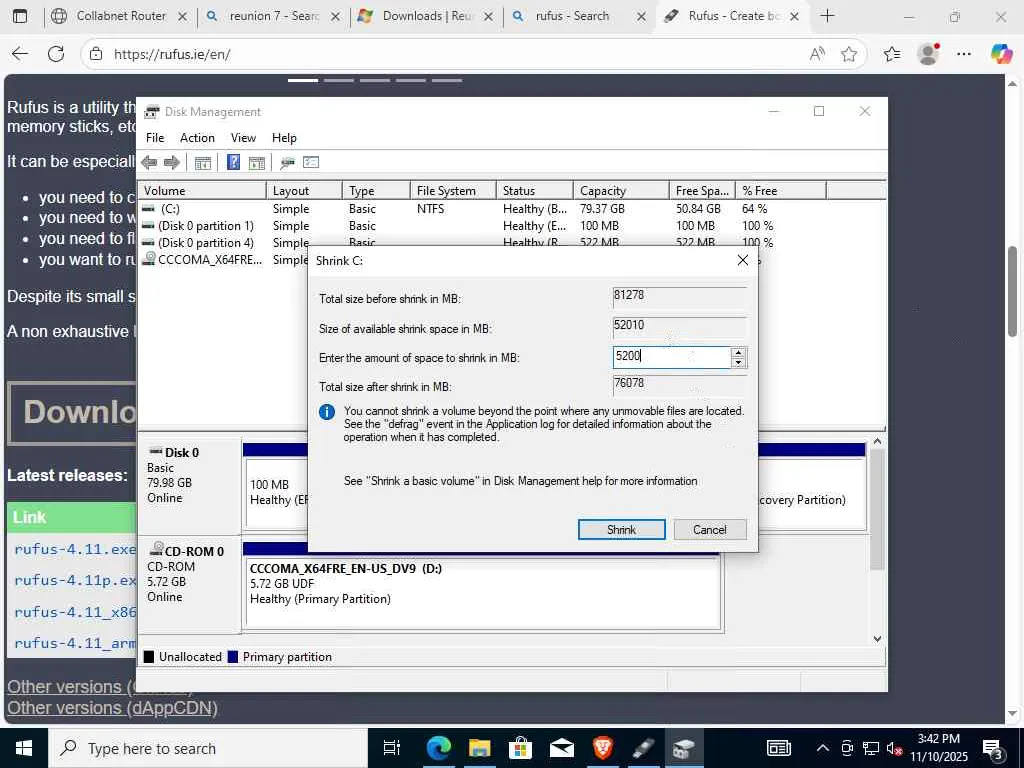Viewport: 1024px width, 768px height.
Task: Open the Windows Start menu
Action: 24,748
